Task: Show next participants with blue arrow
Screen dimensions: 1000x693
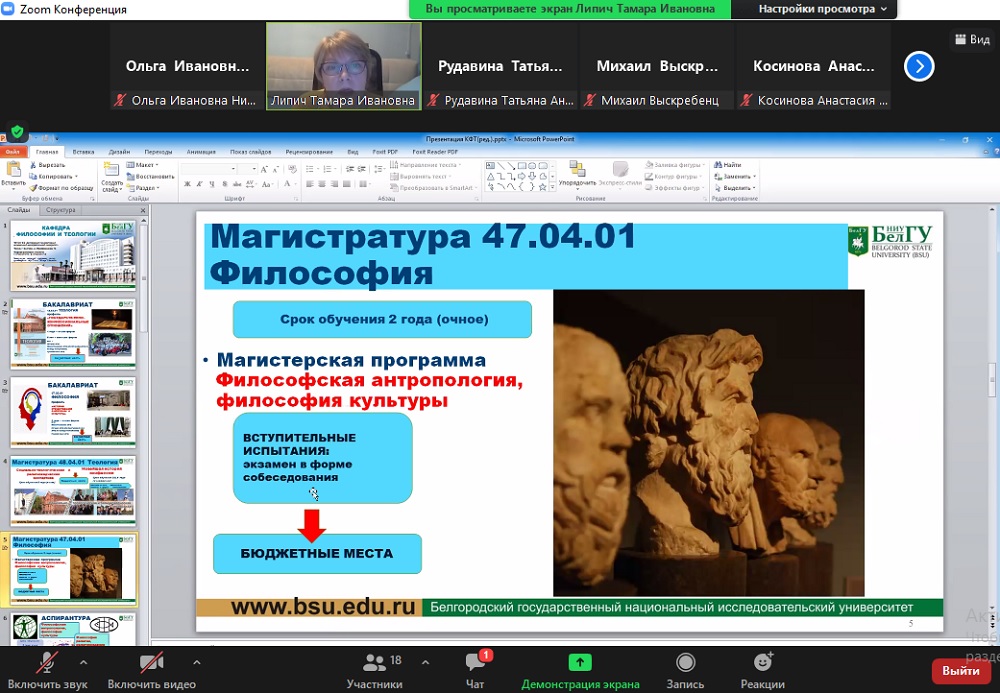Action: tap(918, 66)
